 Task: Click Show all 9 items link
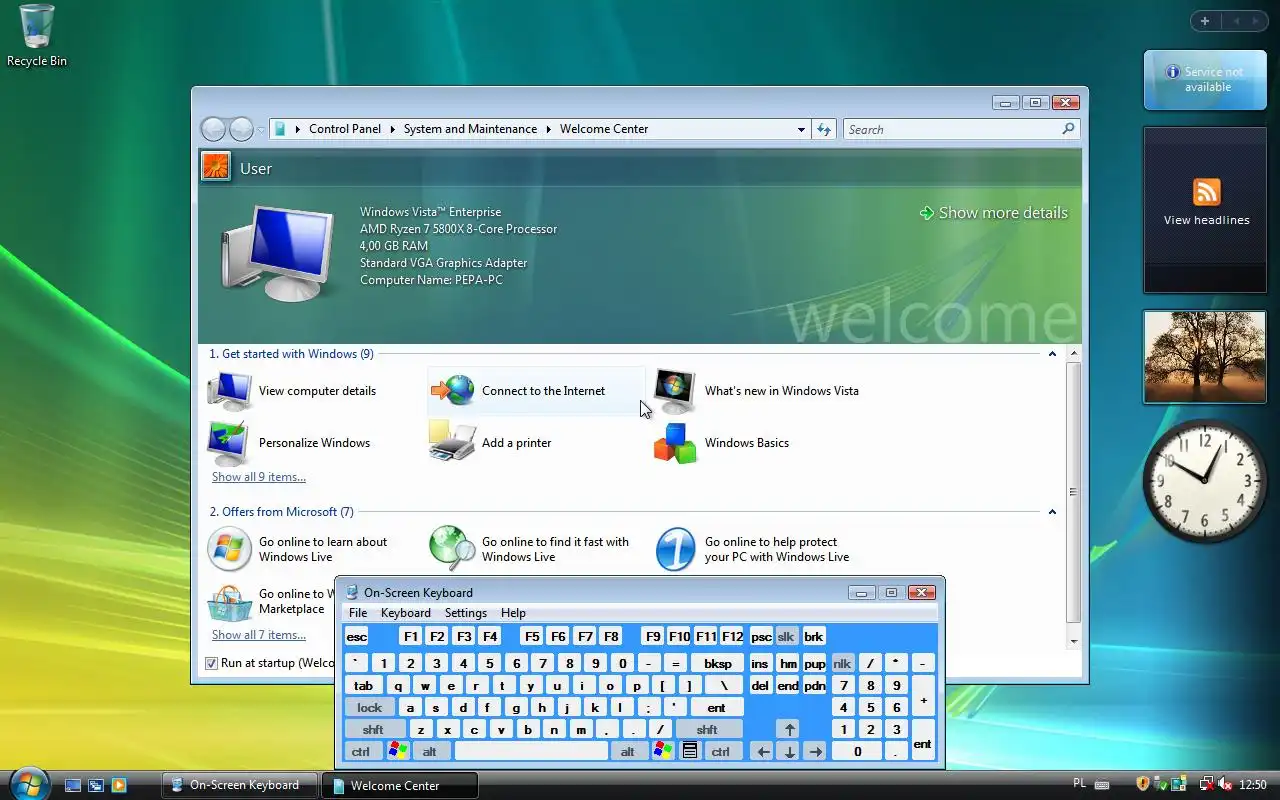[x=259, y=477]
